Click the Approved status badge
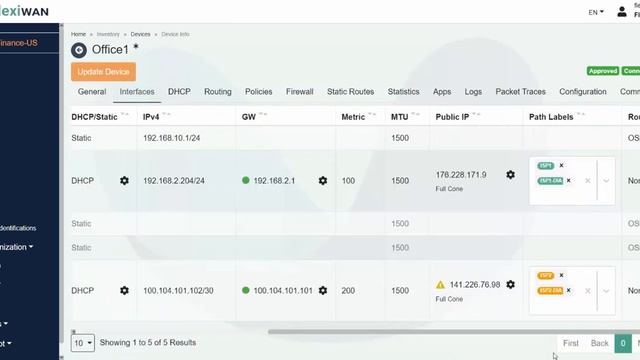Image resolution: width=640 pixels, height=360 pixels. [x=603, y=71]
